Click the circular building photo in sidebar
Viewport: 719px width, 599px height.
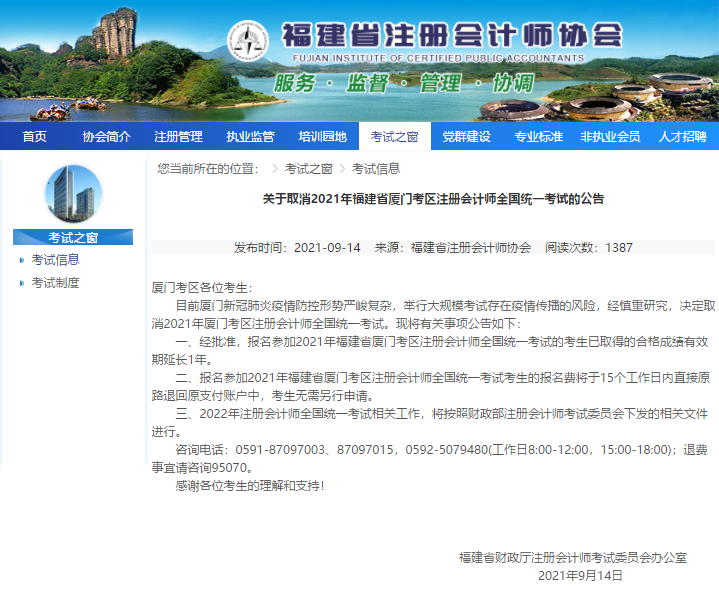[x=73, y=194]
